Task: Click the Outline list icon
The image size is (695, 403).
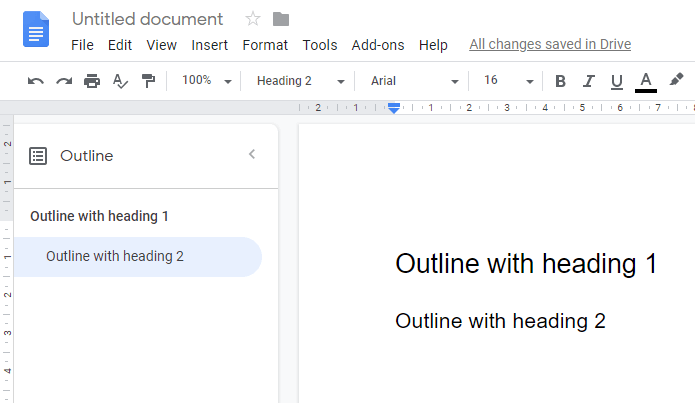Action: [38, 156]
